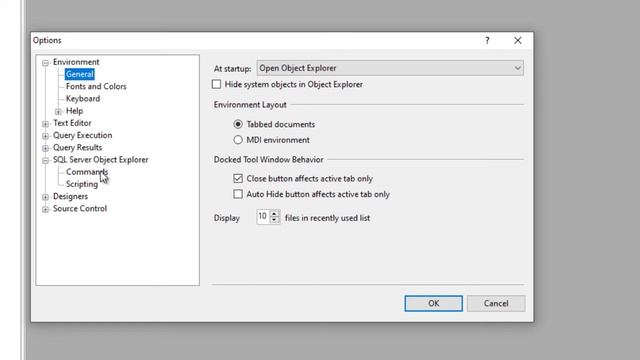Select General under Environment

pyautogui.click(x=80, y=74)
